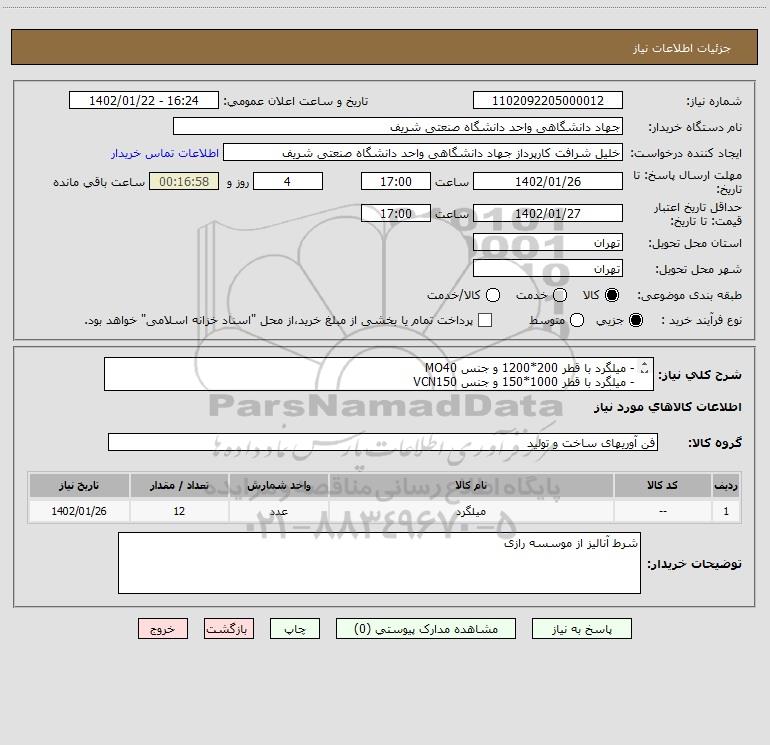Click the announcement date field 1402/01/22 - 16:24
Screen dimensions: 770x745
pos(144,100)
